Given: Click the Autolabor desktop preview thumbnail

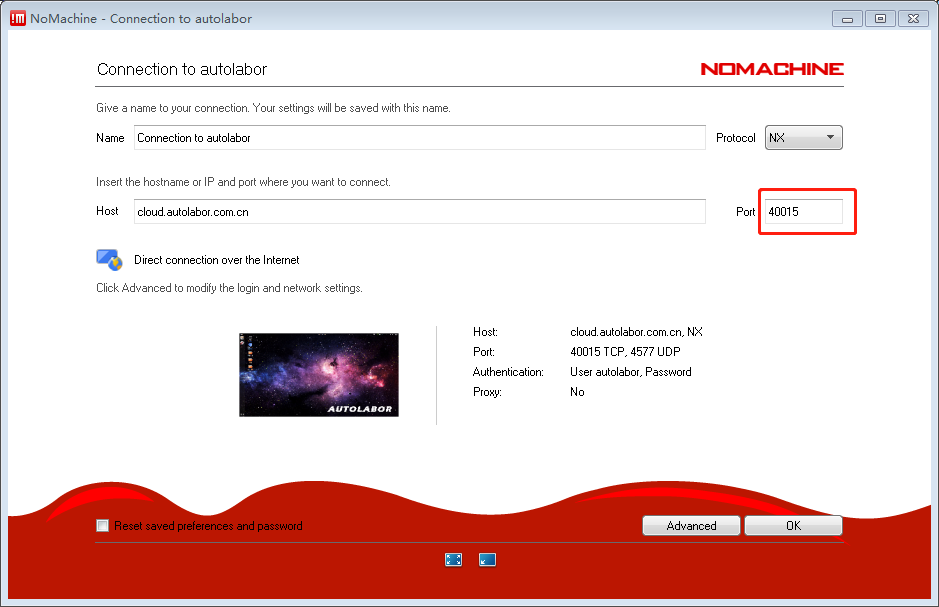Looking at the screenshot, I should [x=319, y=375].
